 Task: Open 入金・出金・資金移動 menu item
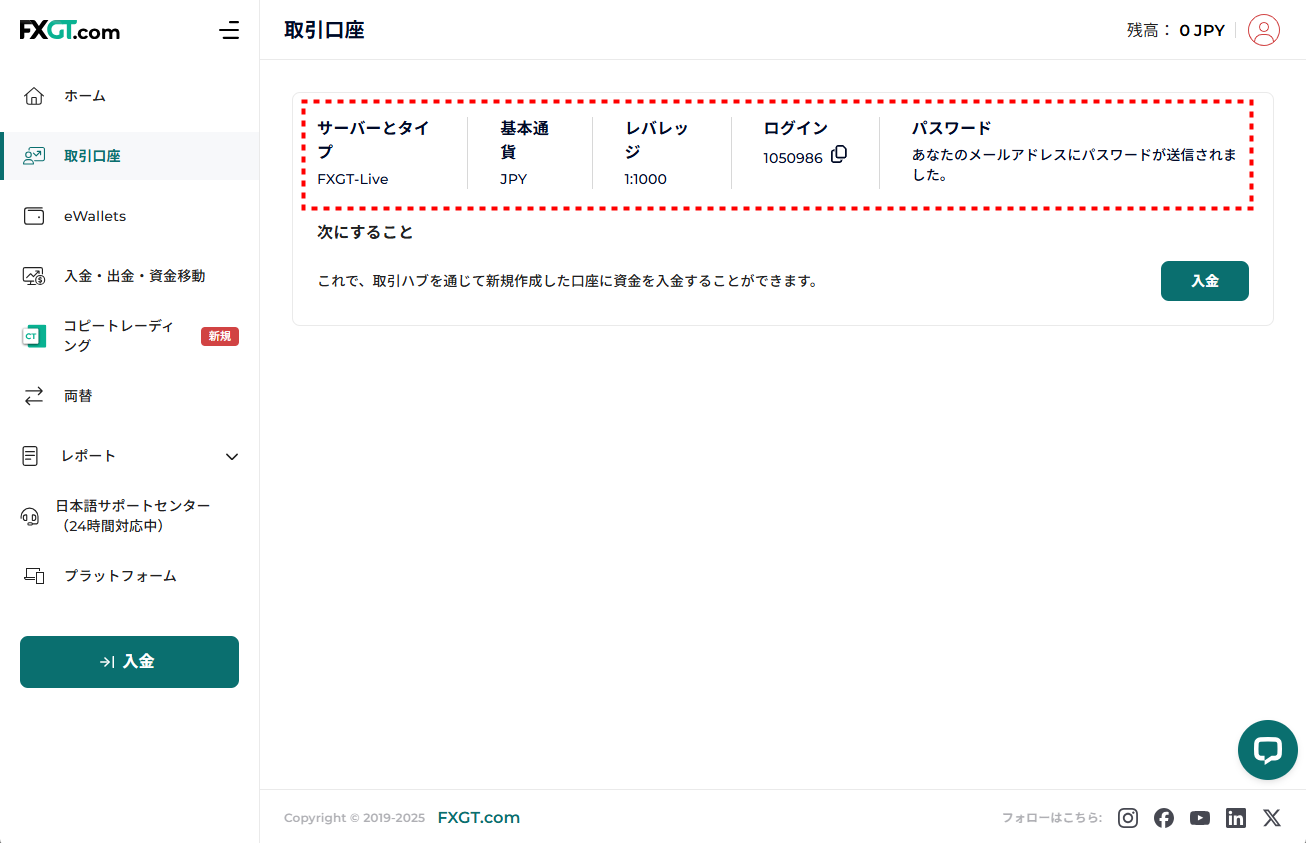pyautogui.click(x=134, y=276)
